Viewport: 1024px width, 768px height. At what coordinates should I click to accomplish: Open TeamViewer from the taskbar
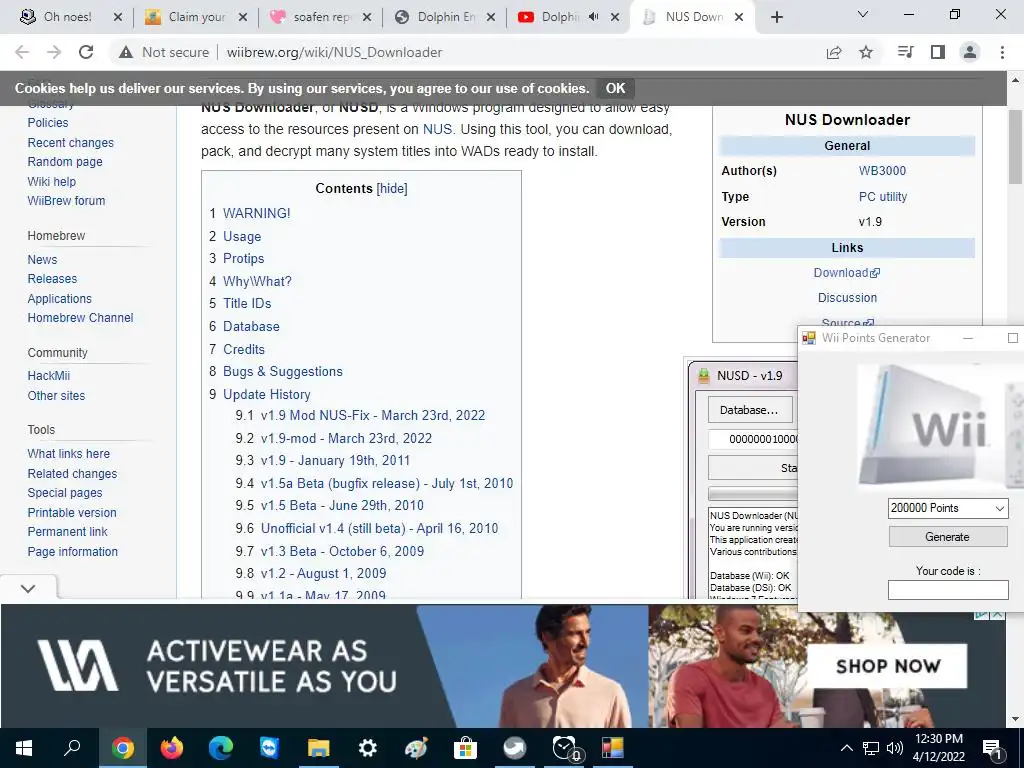(x=269, y=748)
